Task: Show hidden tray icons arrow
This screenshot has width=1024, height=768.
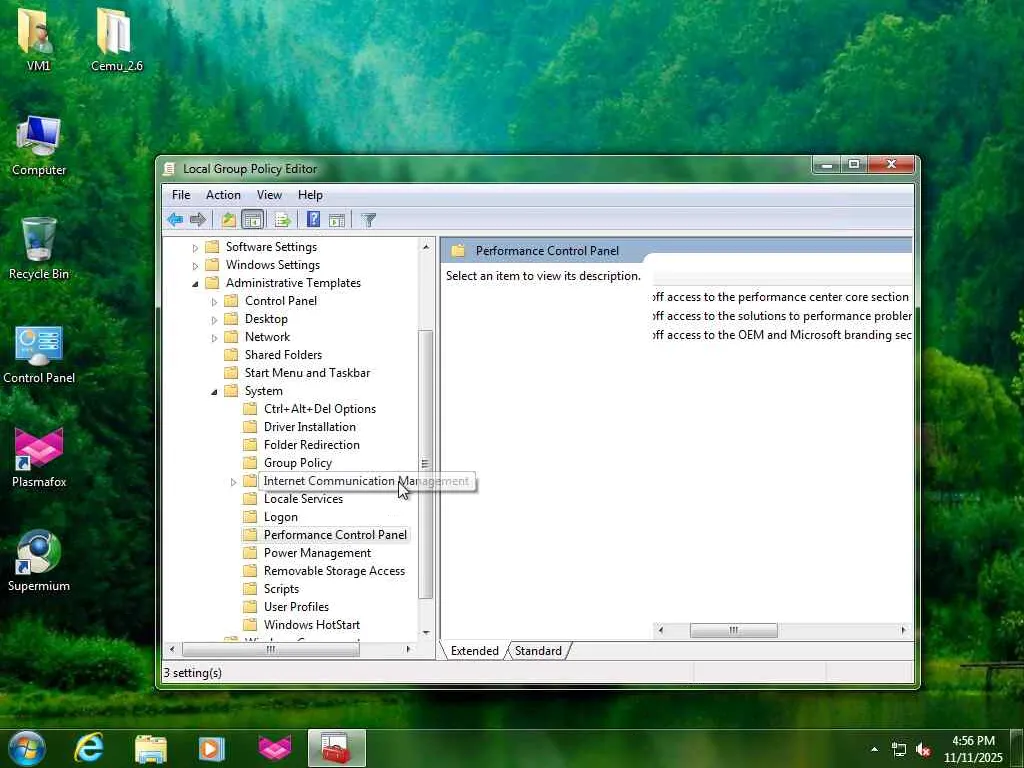Action: tap(874, 749)
